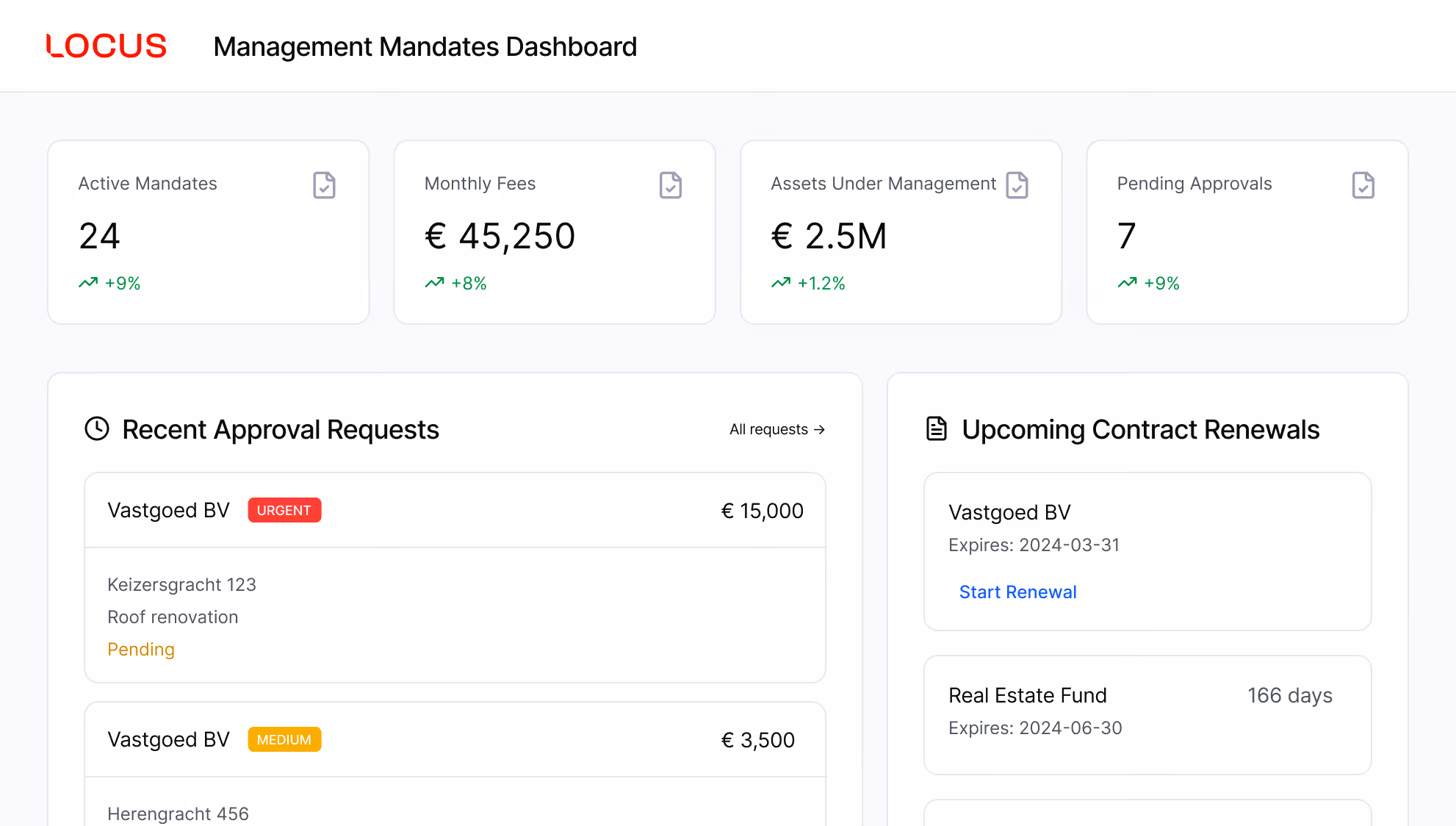This screenshot has width=1456, height=826.
Task: Click Vastgoed BV name in medium request
Action: tap(168, 740)
